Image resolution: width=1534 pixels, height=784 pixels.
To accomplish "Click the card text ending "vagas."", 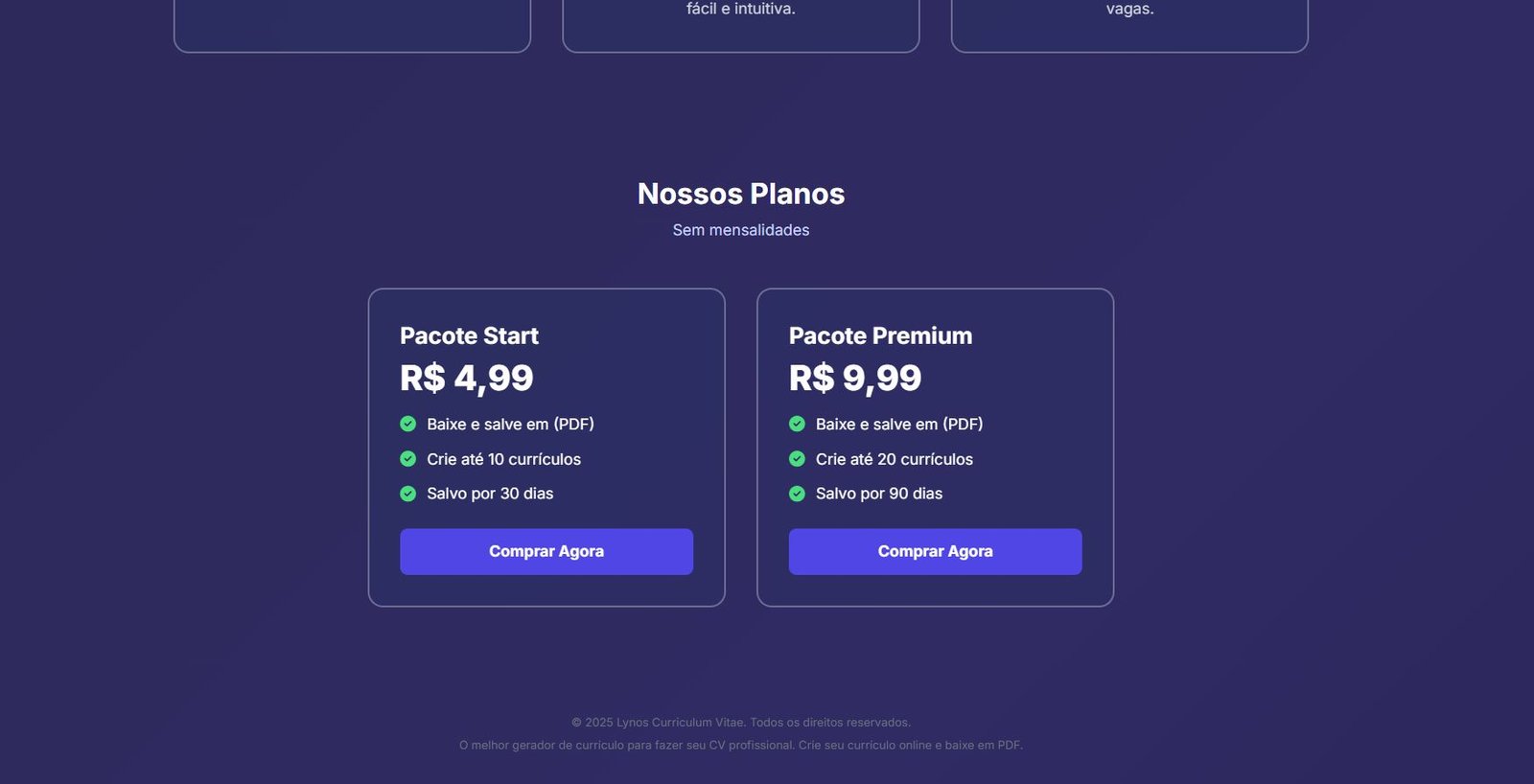I will (1129, 10).
